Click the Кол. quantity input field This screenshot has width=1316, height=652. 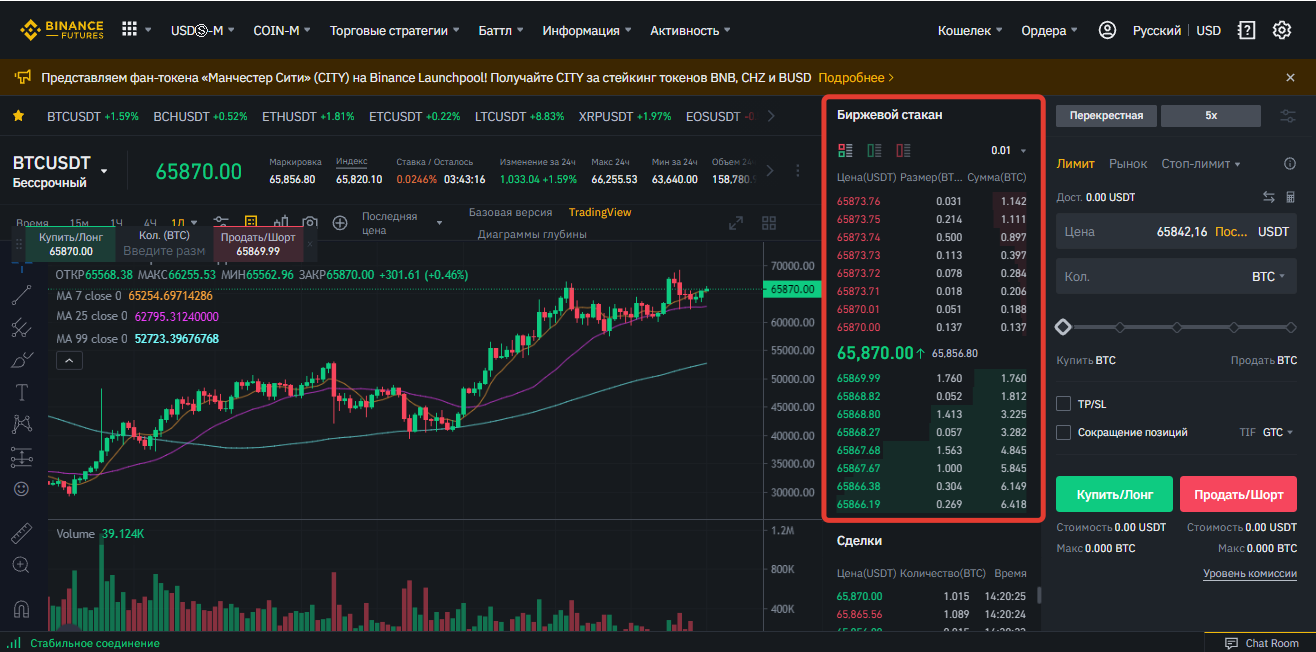pyautogui.click(x=1176, y=277)
